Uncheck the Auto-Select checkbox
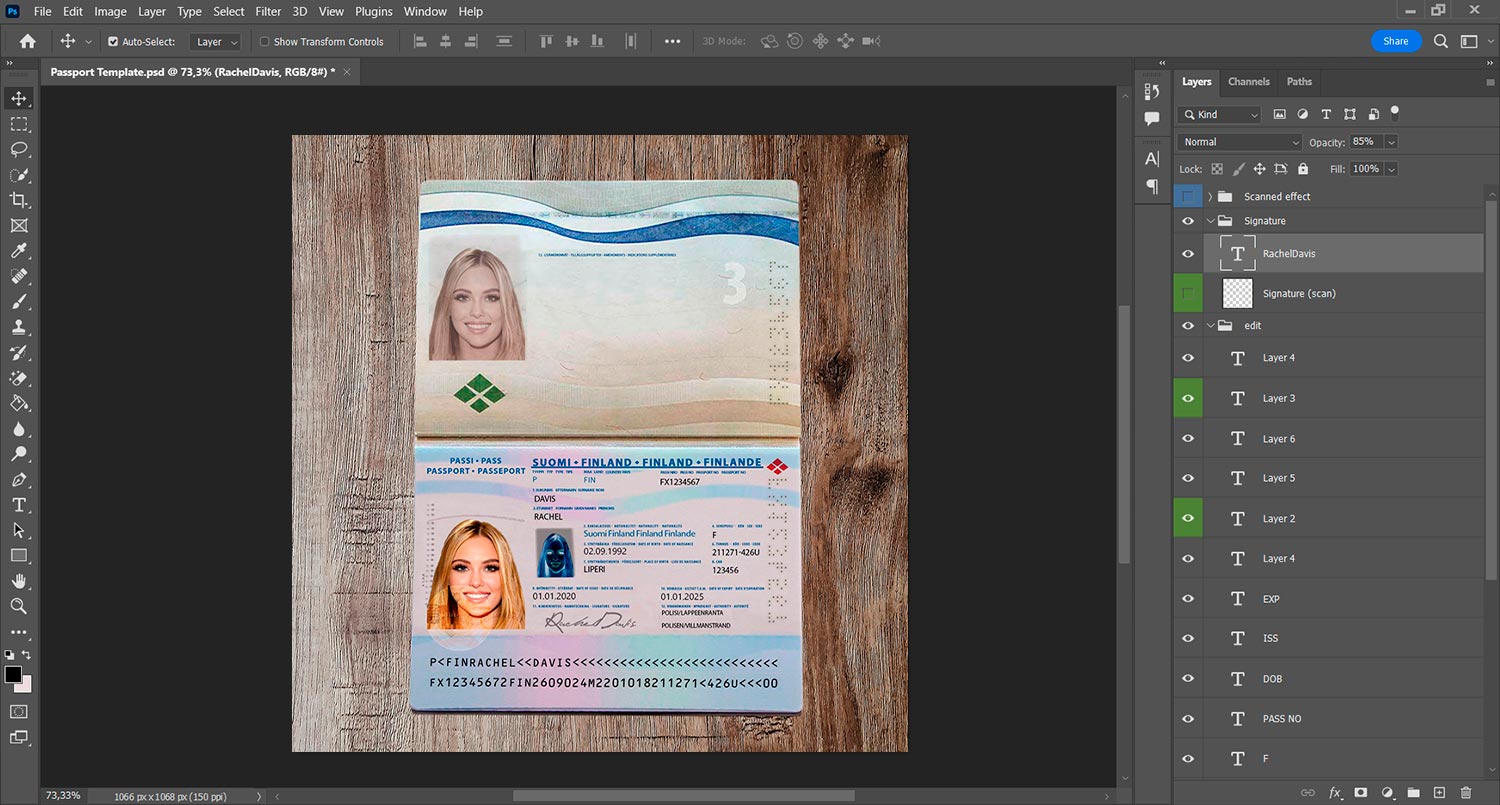Screen dimensions: 1500x805 113,42
